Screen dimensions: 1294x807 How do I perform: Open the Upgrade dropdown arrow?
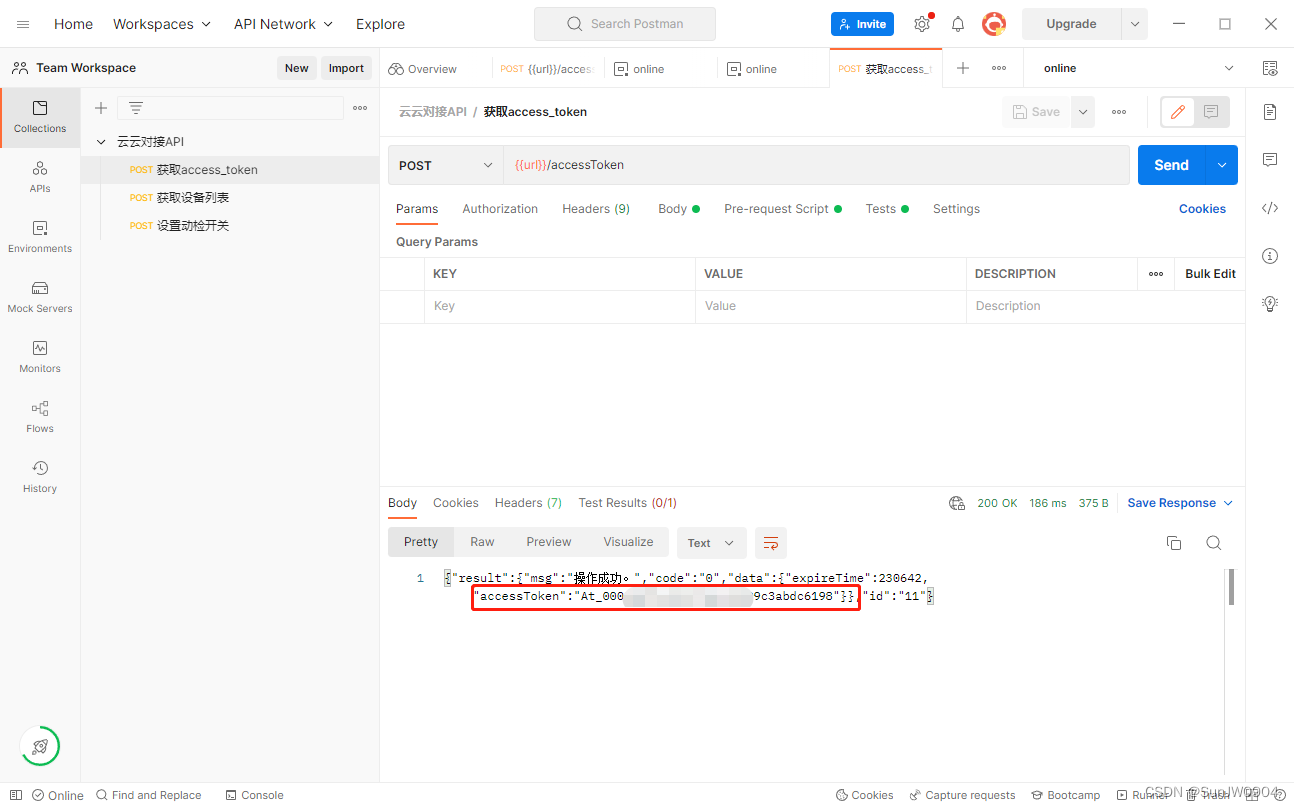point(1134,24)
